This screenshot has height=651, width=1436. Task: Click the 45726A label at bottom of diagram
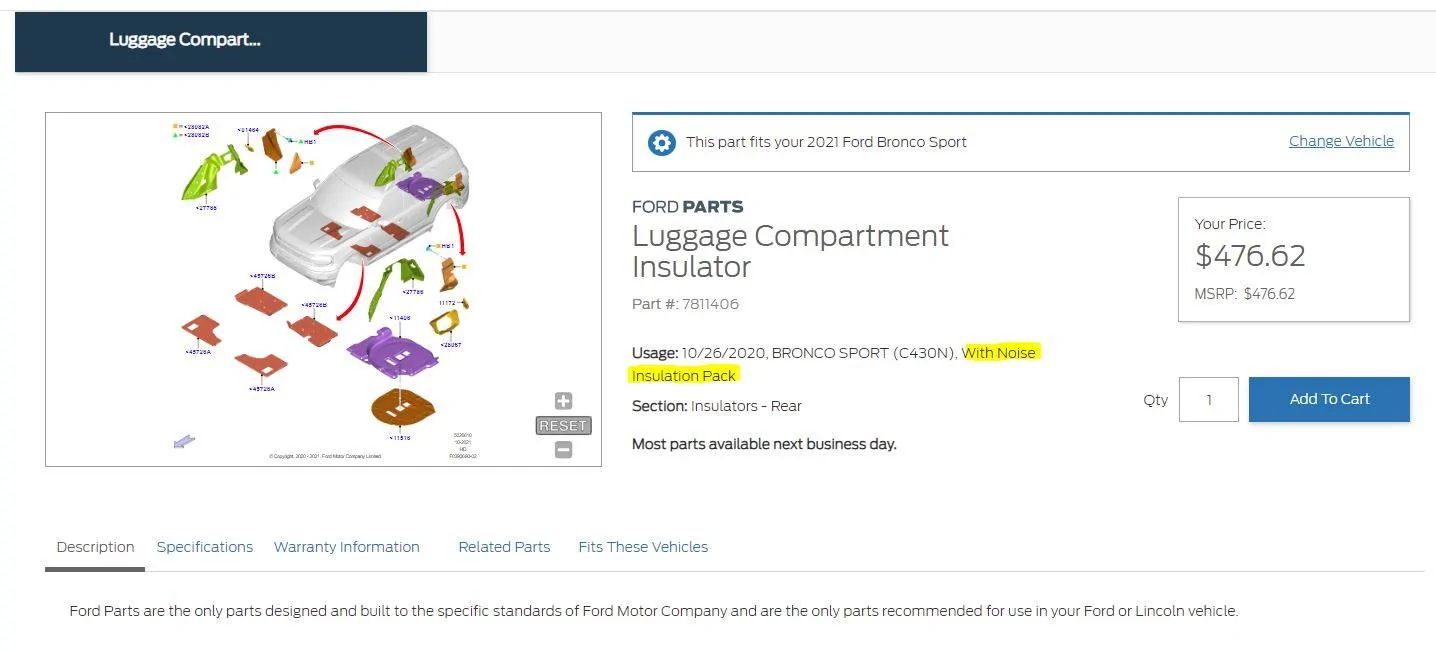(262, 389)
